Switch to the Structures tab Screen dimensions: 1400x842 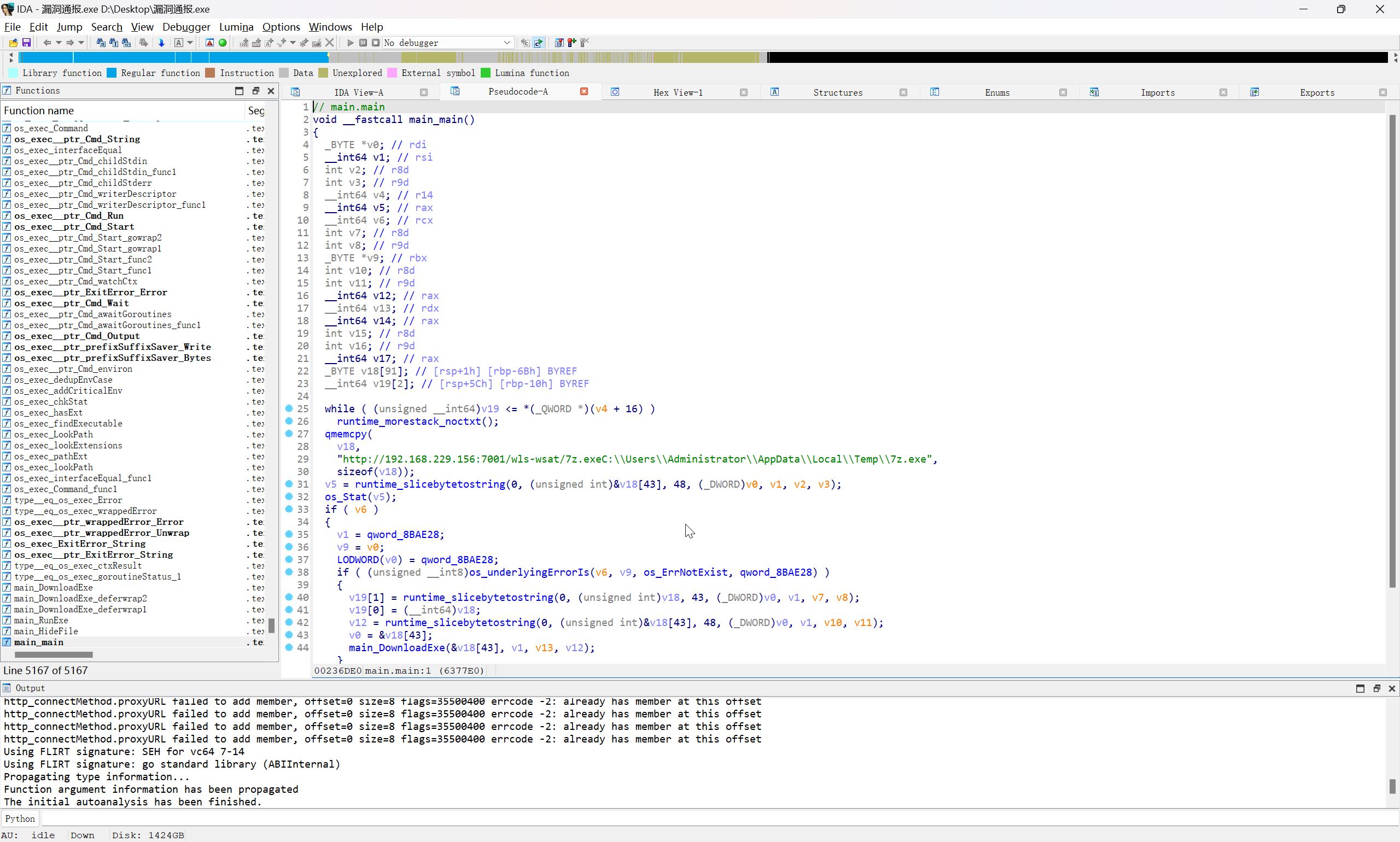838,92
